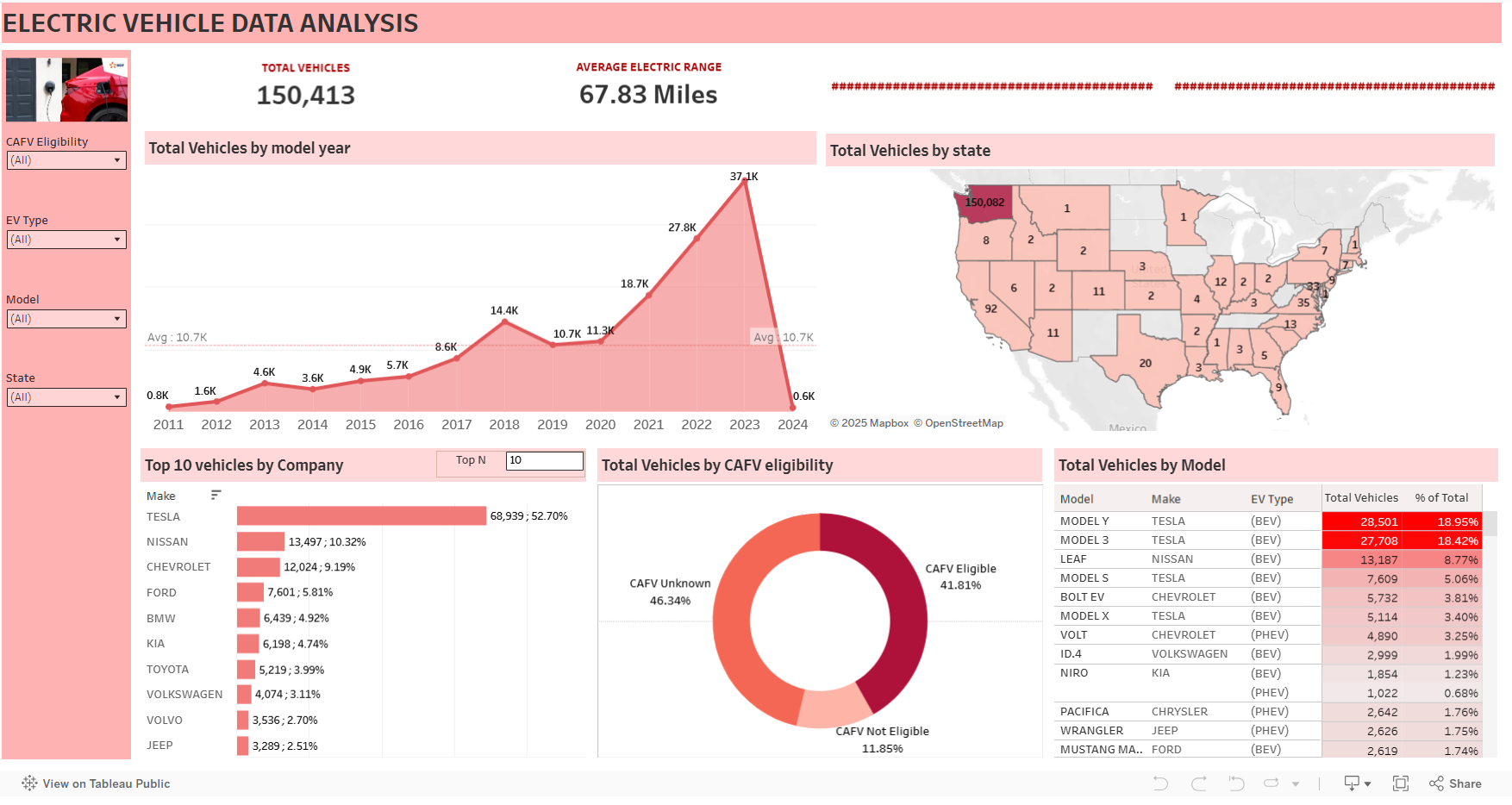Click the VOLVO label in the company chart
The image size is (1512, 805).
pyautogui.click(x=164, y=721)
